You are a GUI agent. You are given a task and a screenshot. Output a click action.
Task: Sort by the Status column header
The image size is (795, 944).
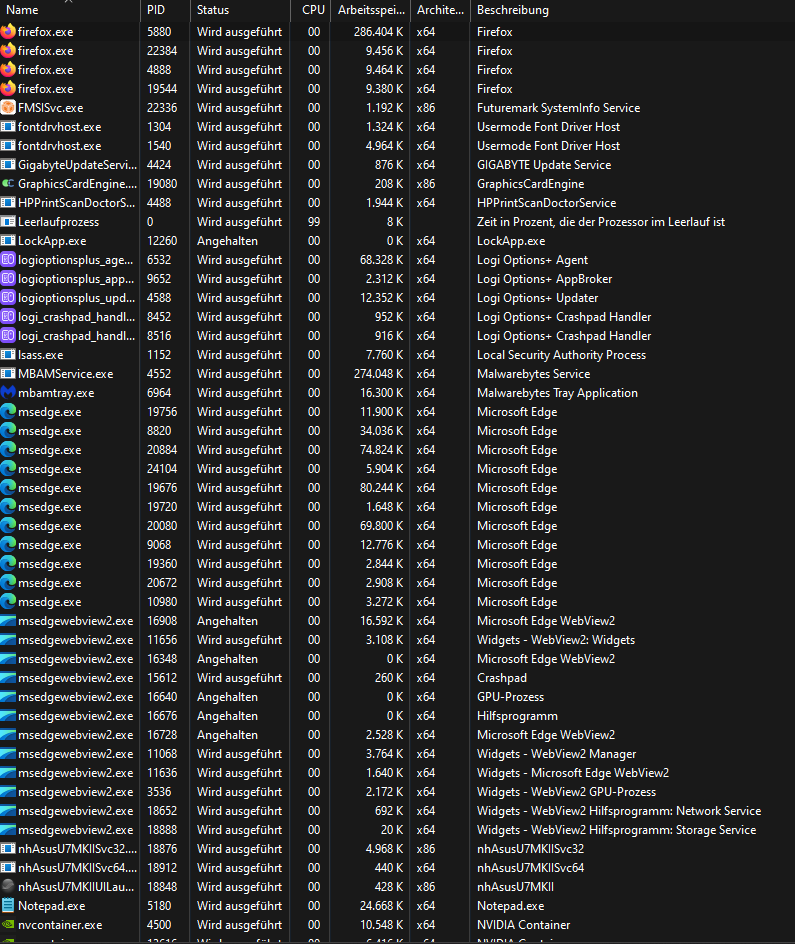point(240,10)
